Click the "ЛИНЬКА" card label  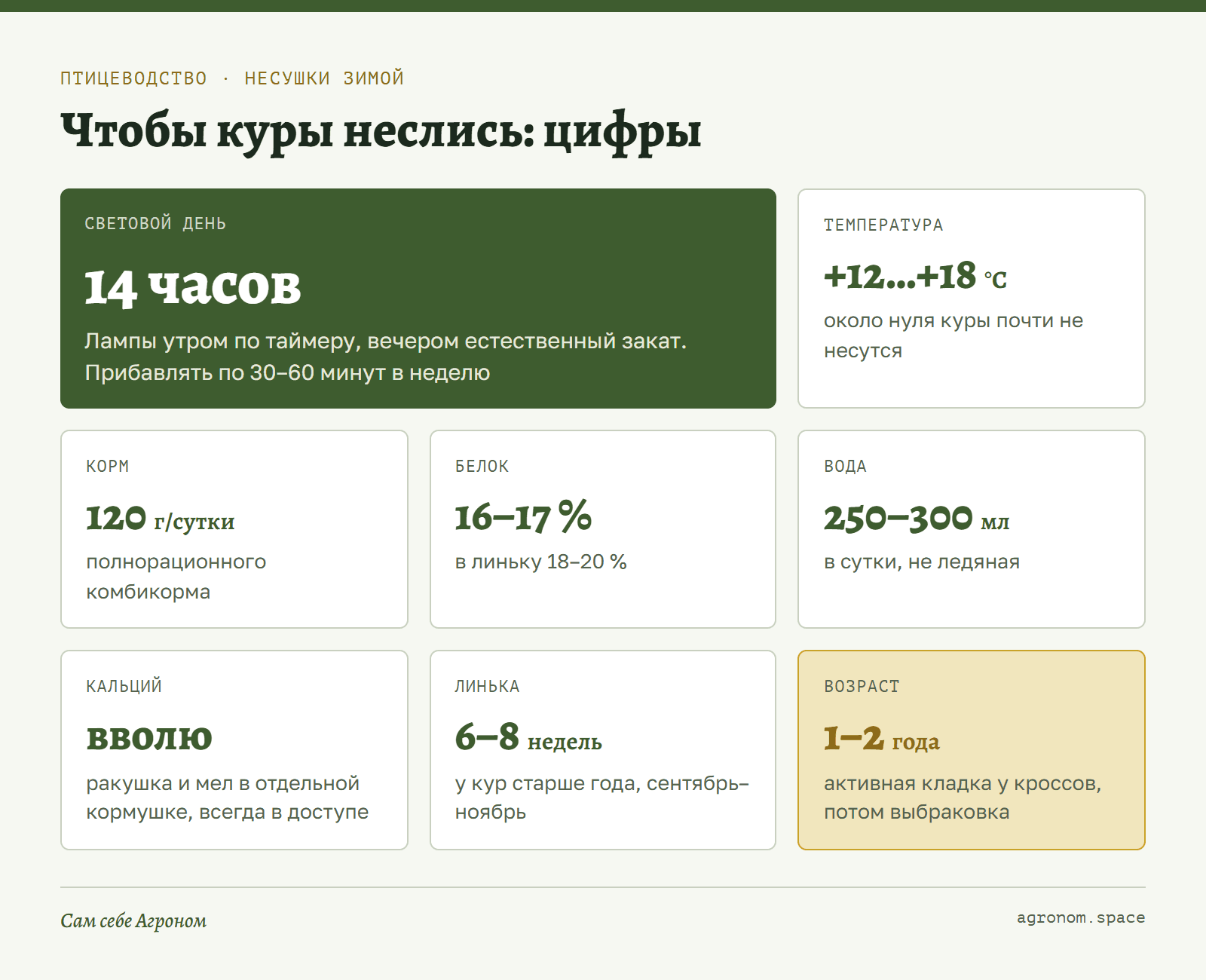488,687
